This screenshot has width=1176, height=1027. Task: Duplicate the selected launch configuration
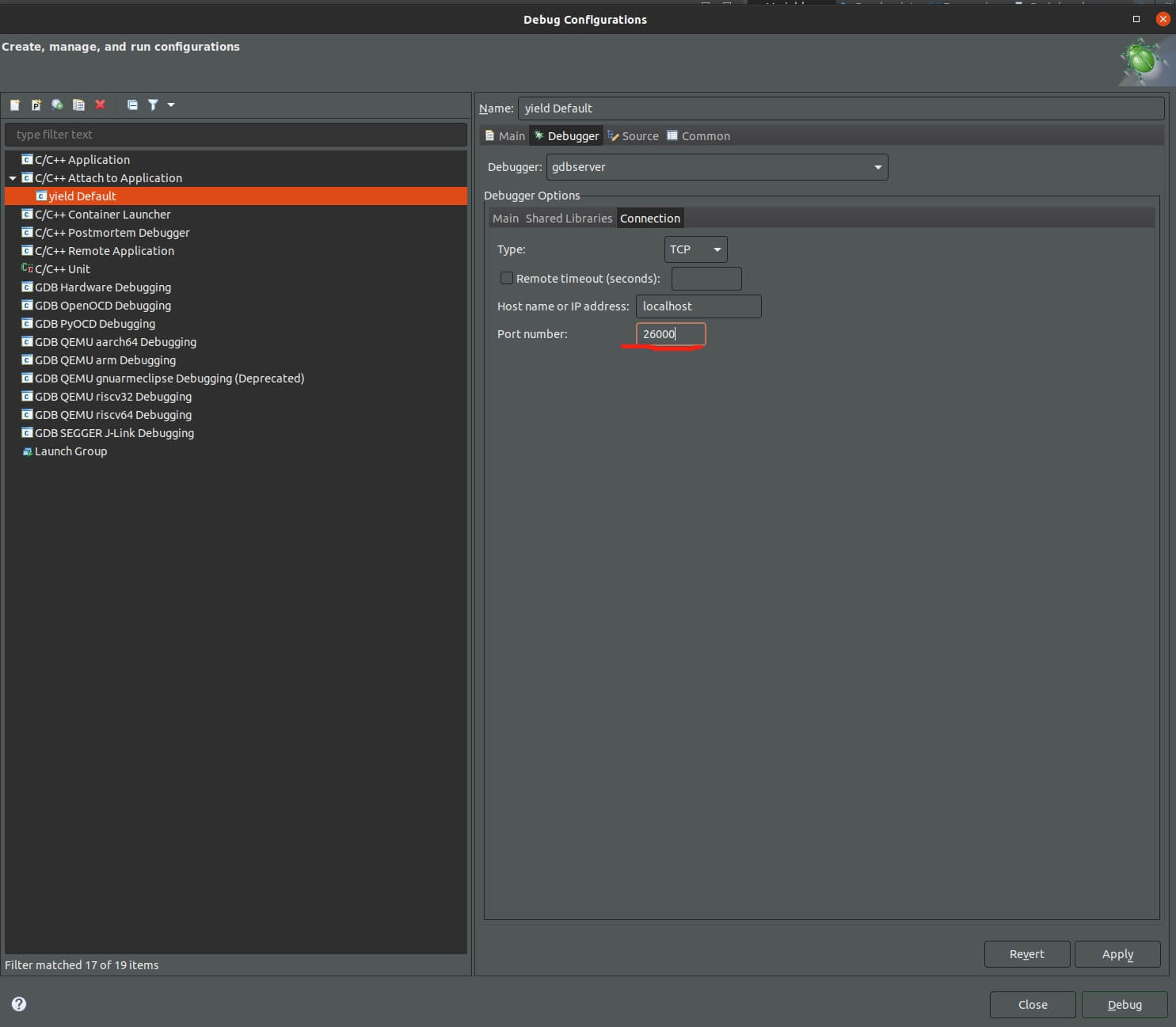coord(78,105)
